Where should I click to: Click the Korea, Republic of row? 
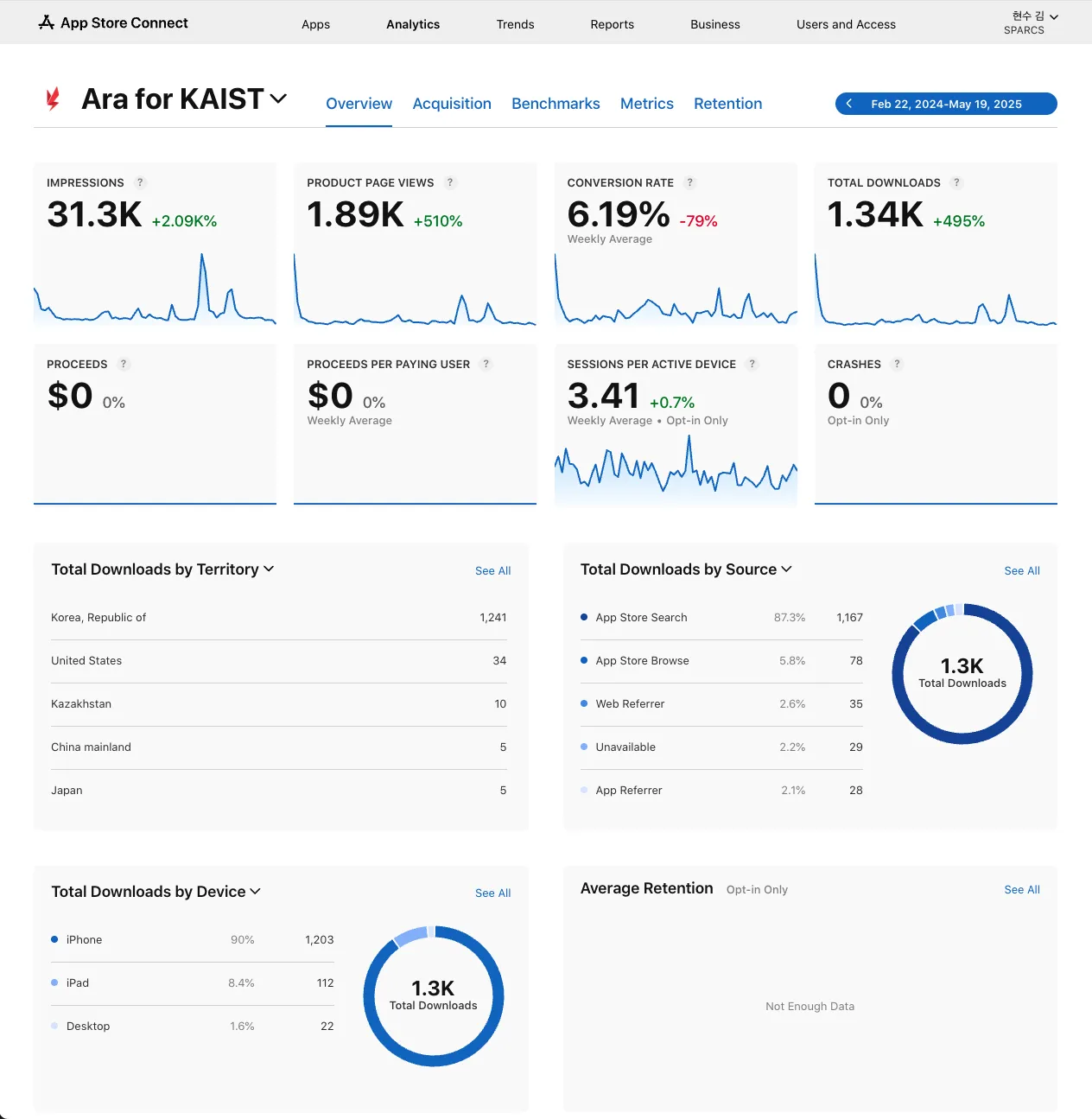[279, 617]
